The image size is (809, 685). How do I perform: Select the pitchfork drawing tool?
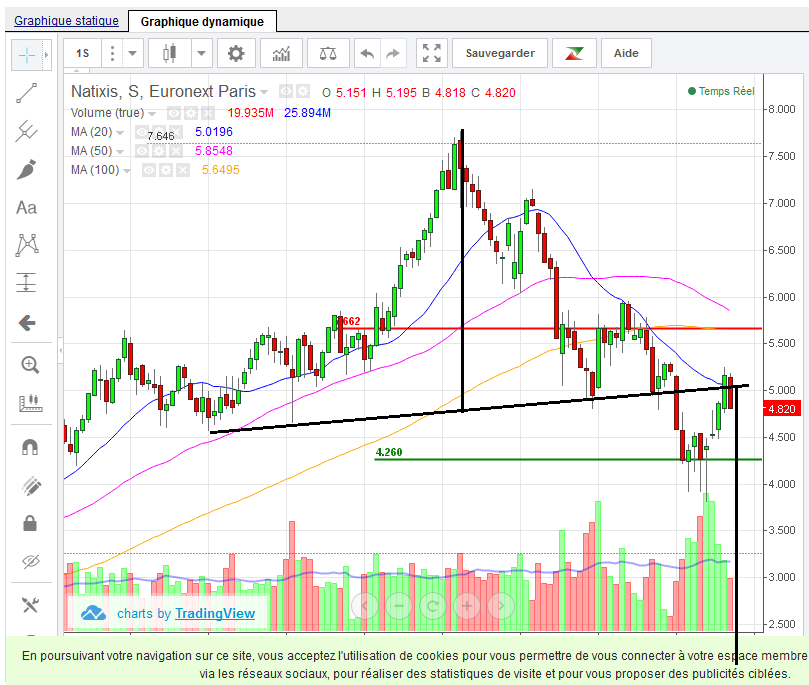(x=27, y=131)
